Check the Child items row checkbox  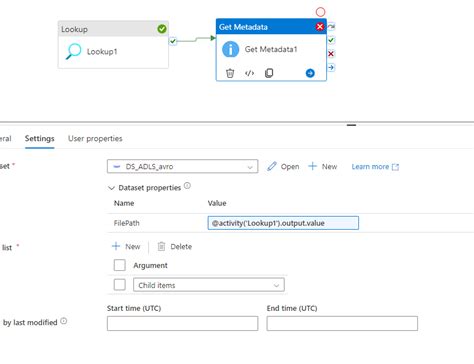click(120, 285)
